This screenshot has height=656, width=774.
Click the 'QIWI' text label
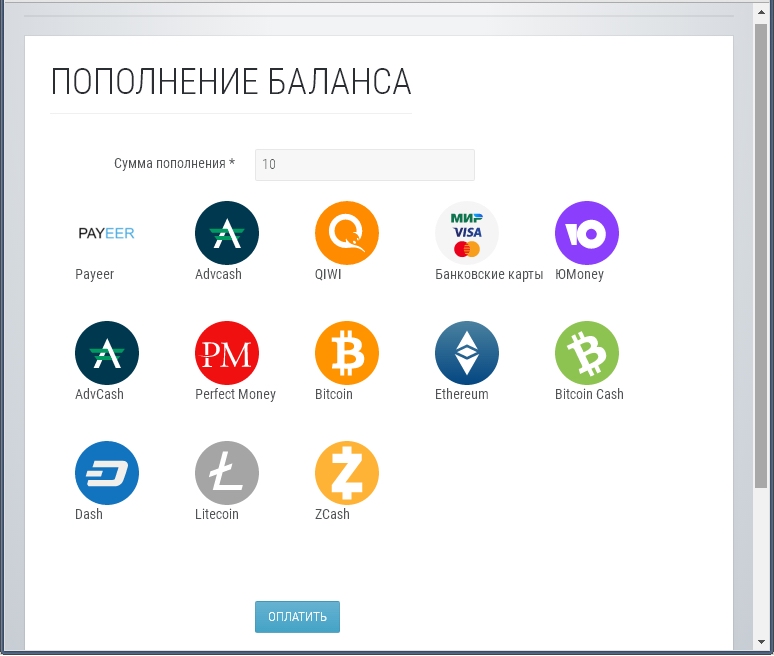(328, 274)
